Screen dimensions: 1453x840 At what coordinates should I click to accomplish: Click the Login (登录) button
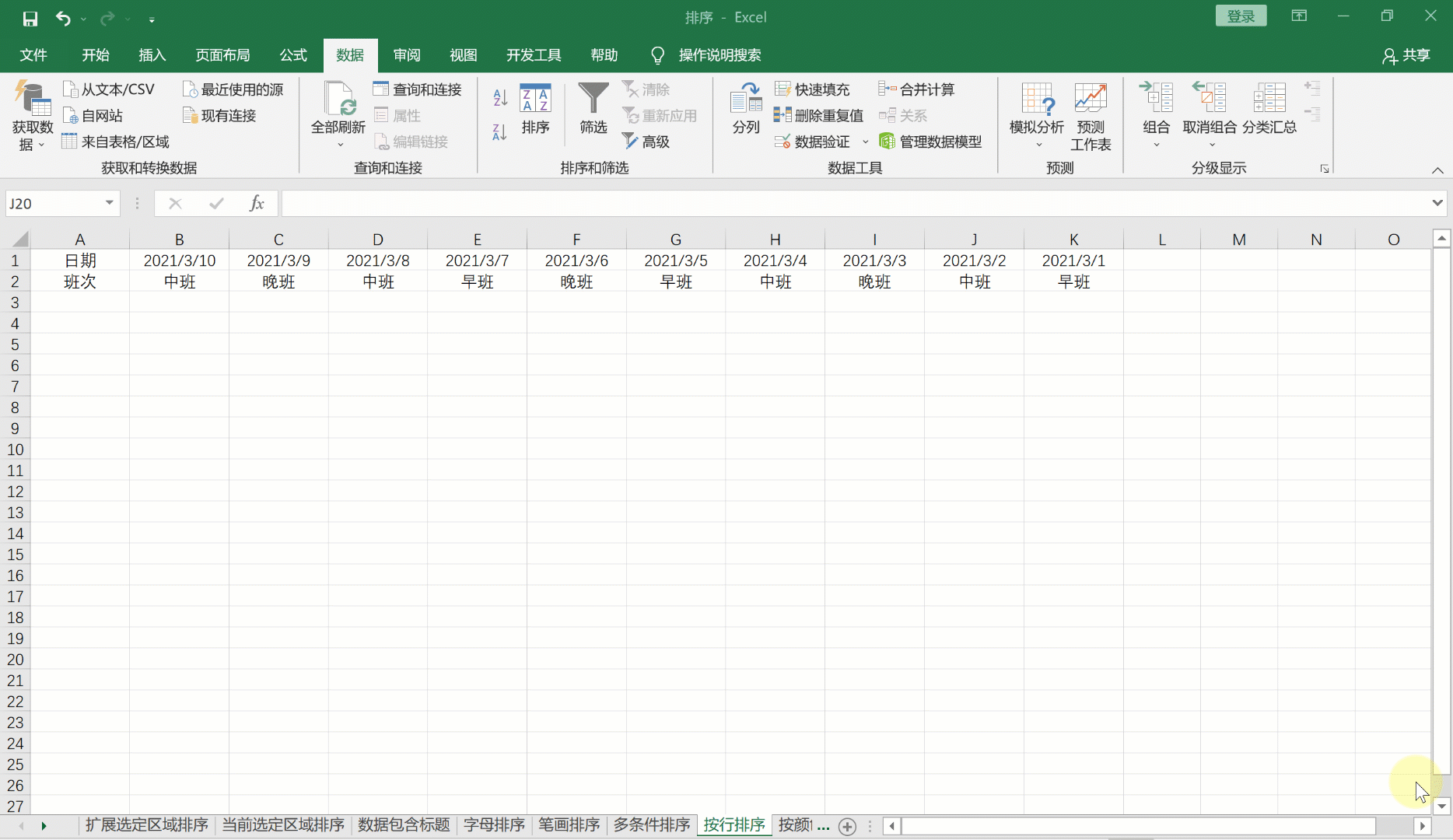click(1241, 16)
